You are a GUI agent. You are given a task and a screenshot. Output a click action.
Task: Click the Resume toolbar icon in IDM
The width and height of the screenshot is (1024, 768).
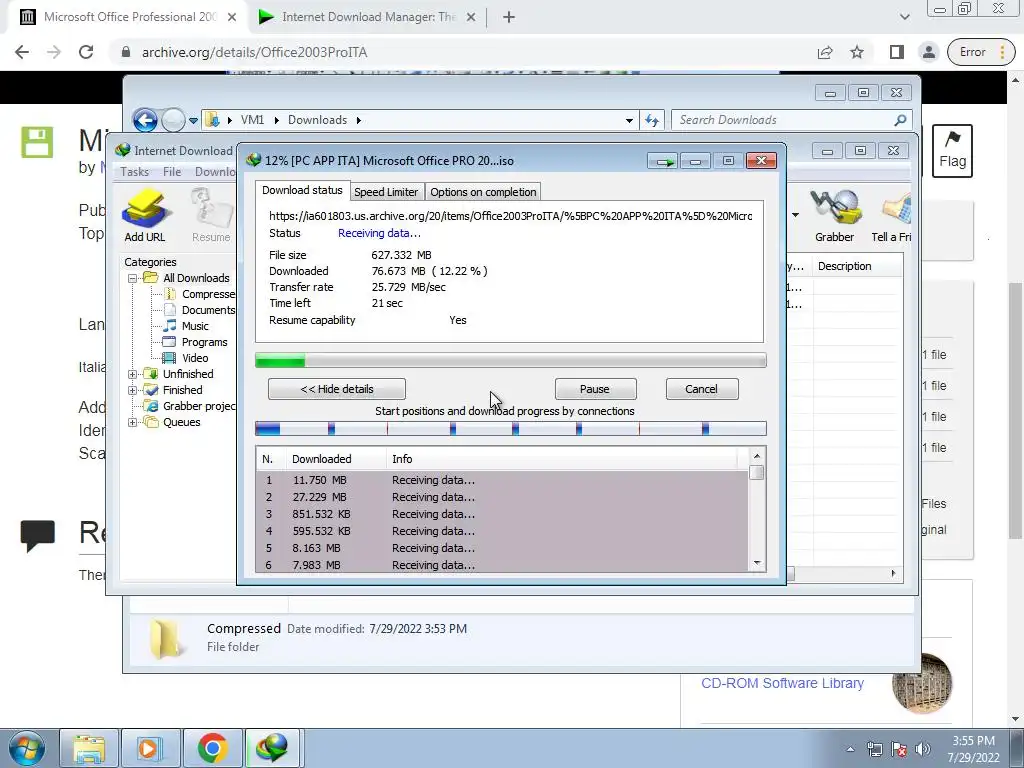tap(211, 216)
